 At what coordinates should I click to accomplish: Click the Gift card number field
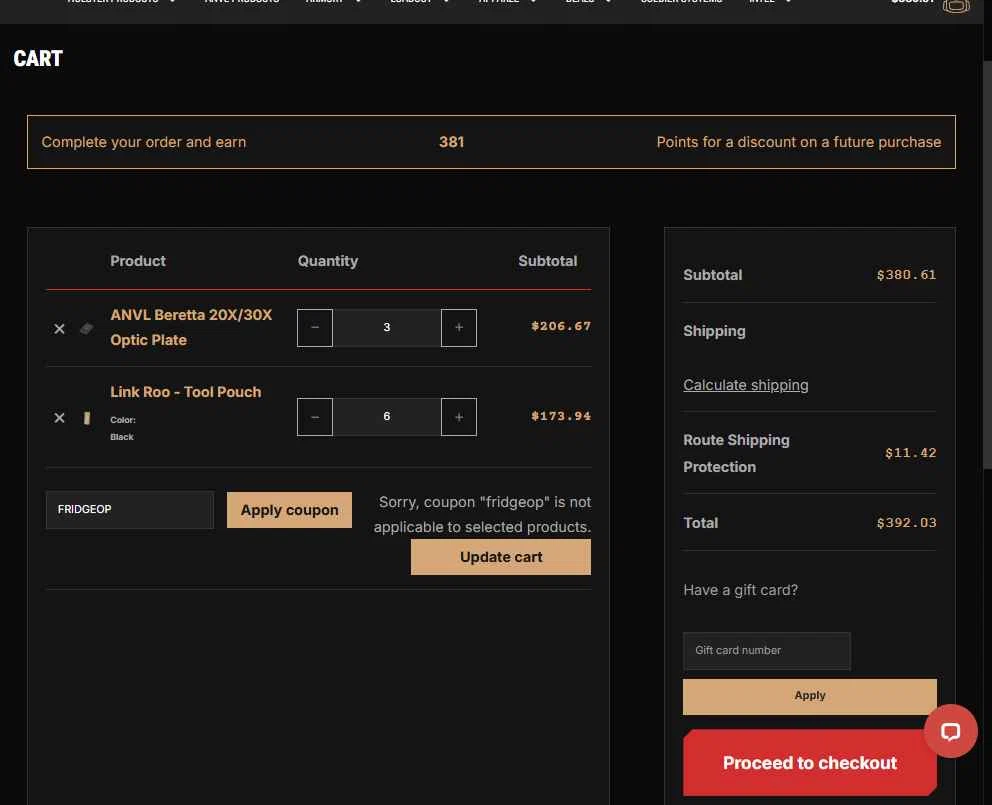pos(767,651)
